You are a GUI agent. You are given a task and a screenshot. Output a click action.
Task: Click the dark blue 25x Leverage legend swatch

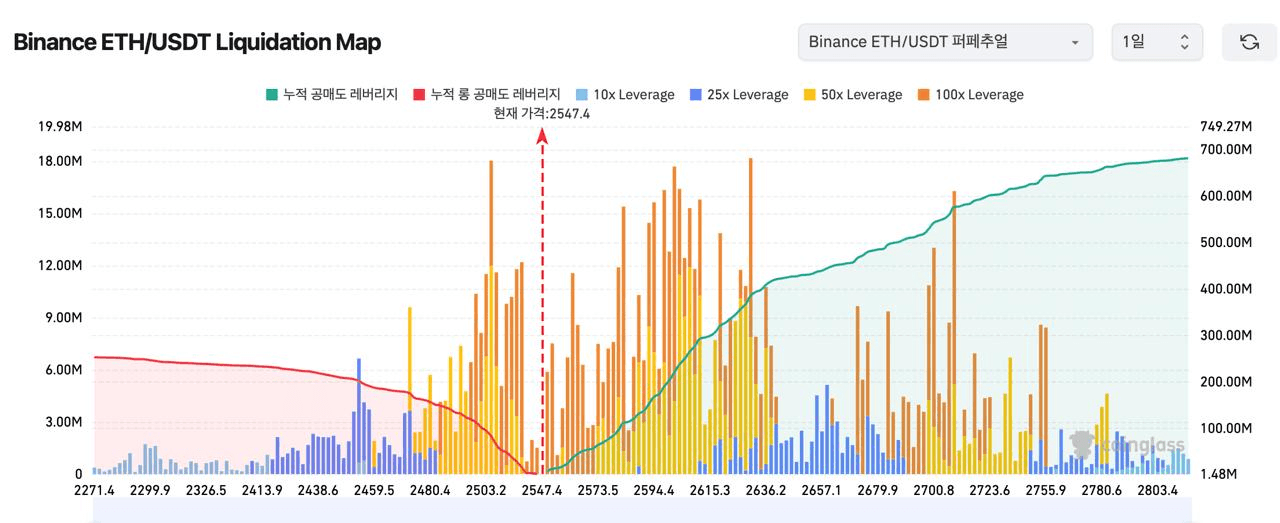(696, 94)
